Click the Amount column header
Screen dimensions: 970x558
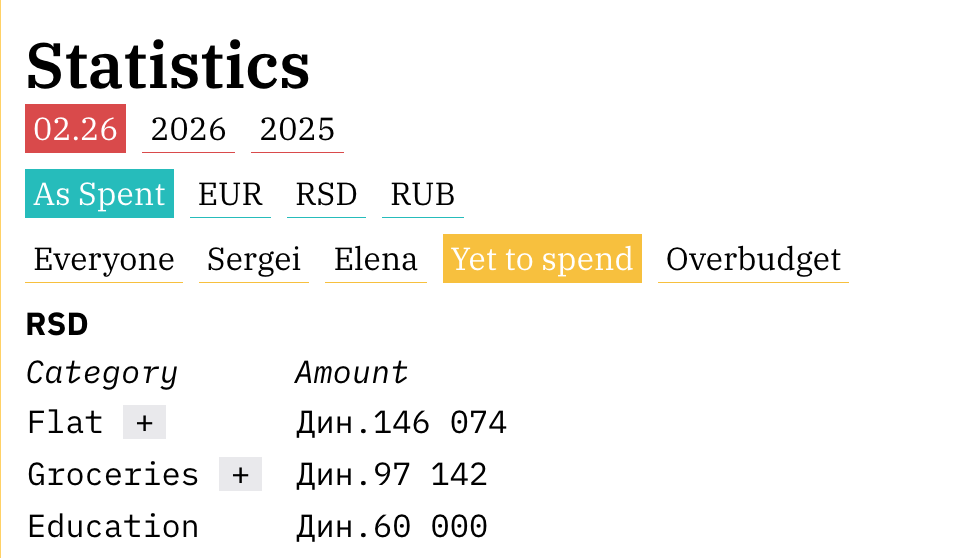[x=352, y=373]
